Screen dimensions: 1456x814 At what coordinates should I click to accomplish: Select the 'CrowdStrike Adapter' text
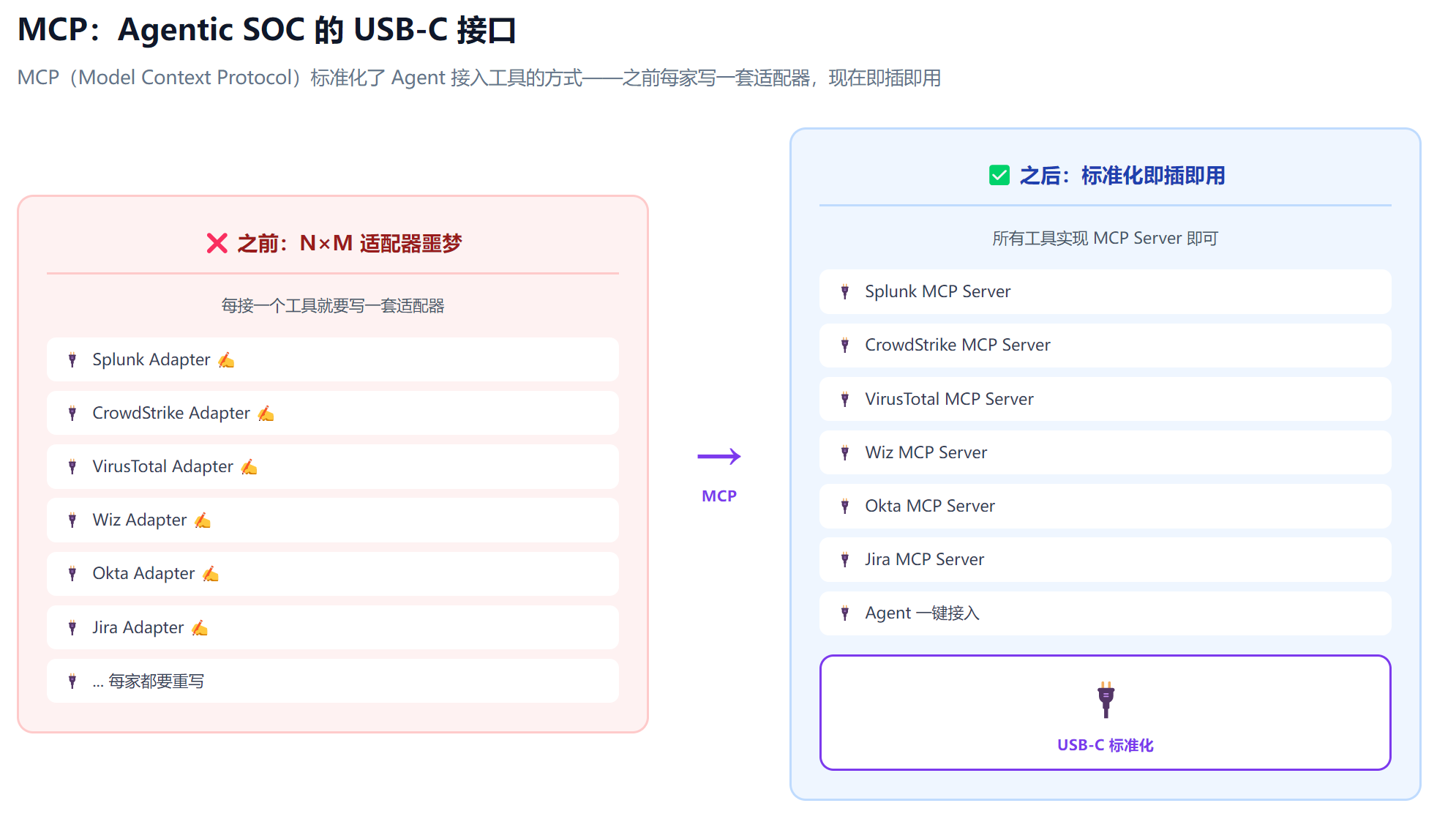pos(171,413)
